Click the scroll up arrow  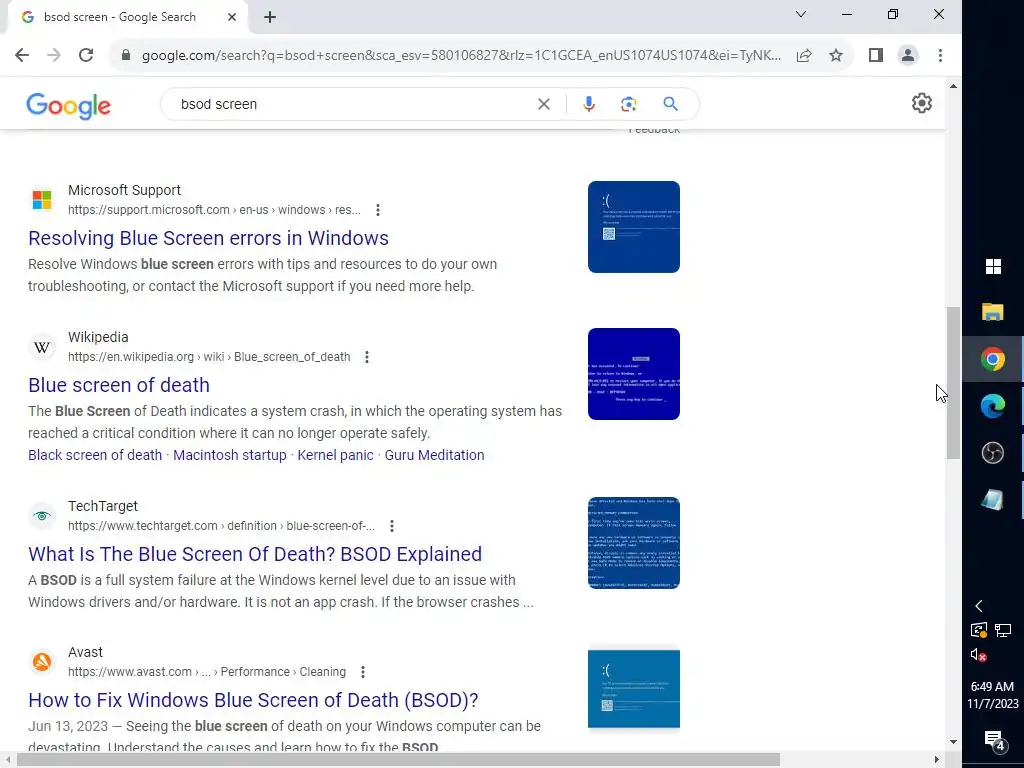(x=953, y=86)
